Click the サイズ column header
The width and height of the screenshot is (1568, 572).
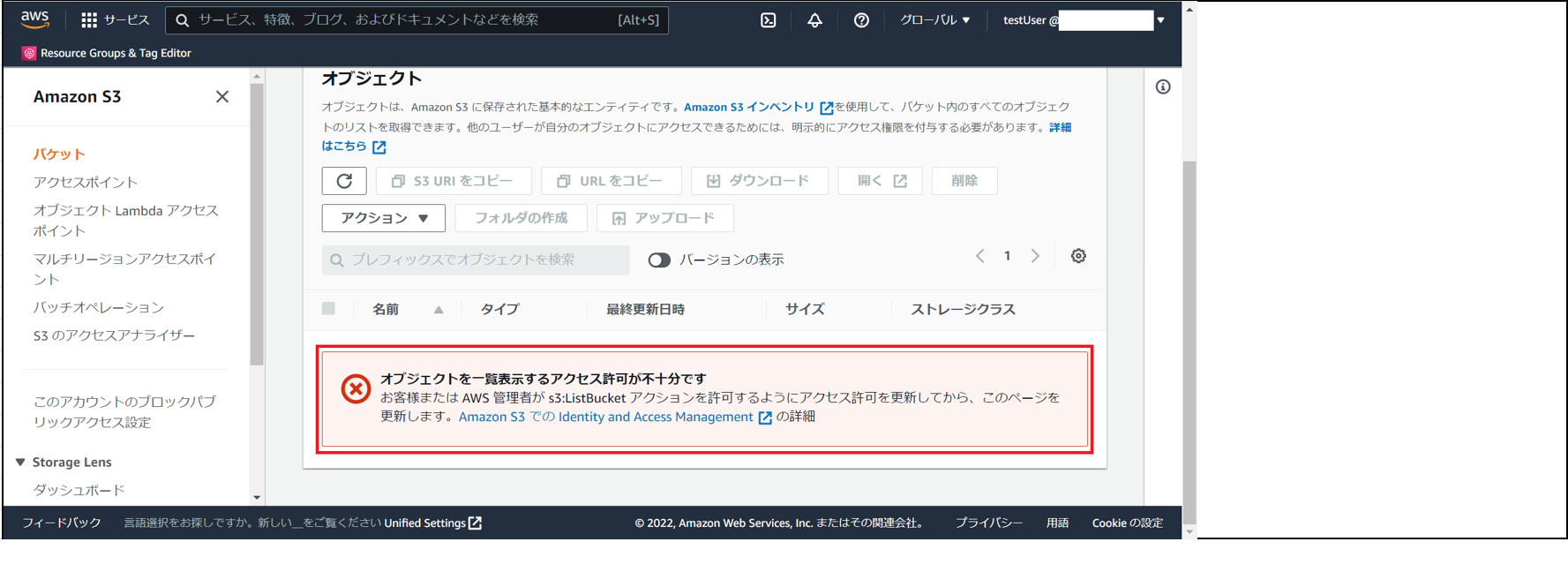(x=805, y=309)
